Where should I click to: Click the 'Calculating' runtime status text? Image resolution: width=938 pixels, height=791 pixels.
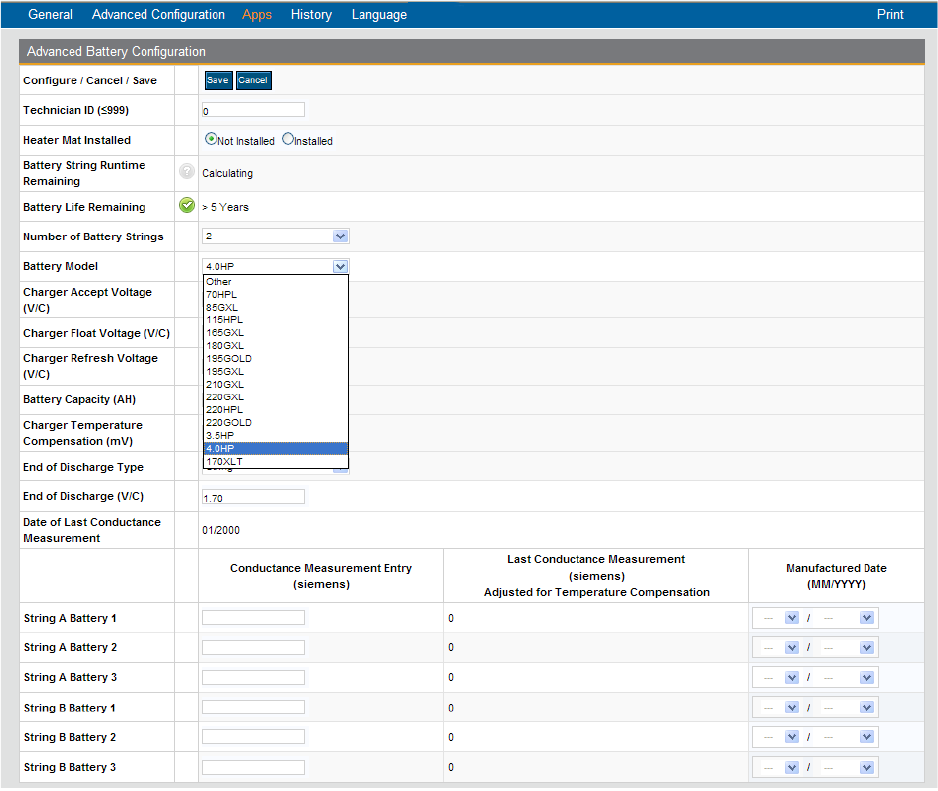point(227,173)
